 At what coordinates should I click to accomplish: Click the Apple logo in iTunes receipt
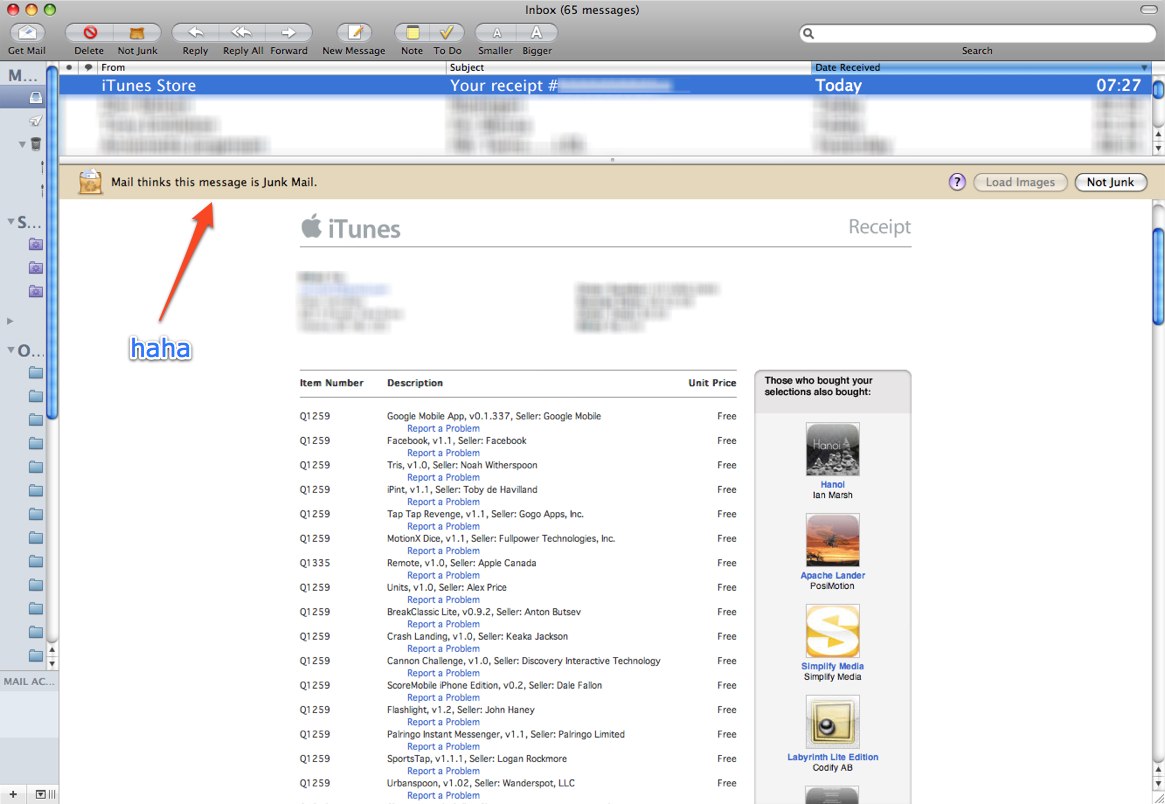(311, 226)
